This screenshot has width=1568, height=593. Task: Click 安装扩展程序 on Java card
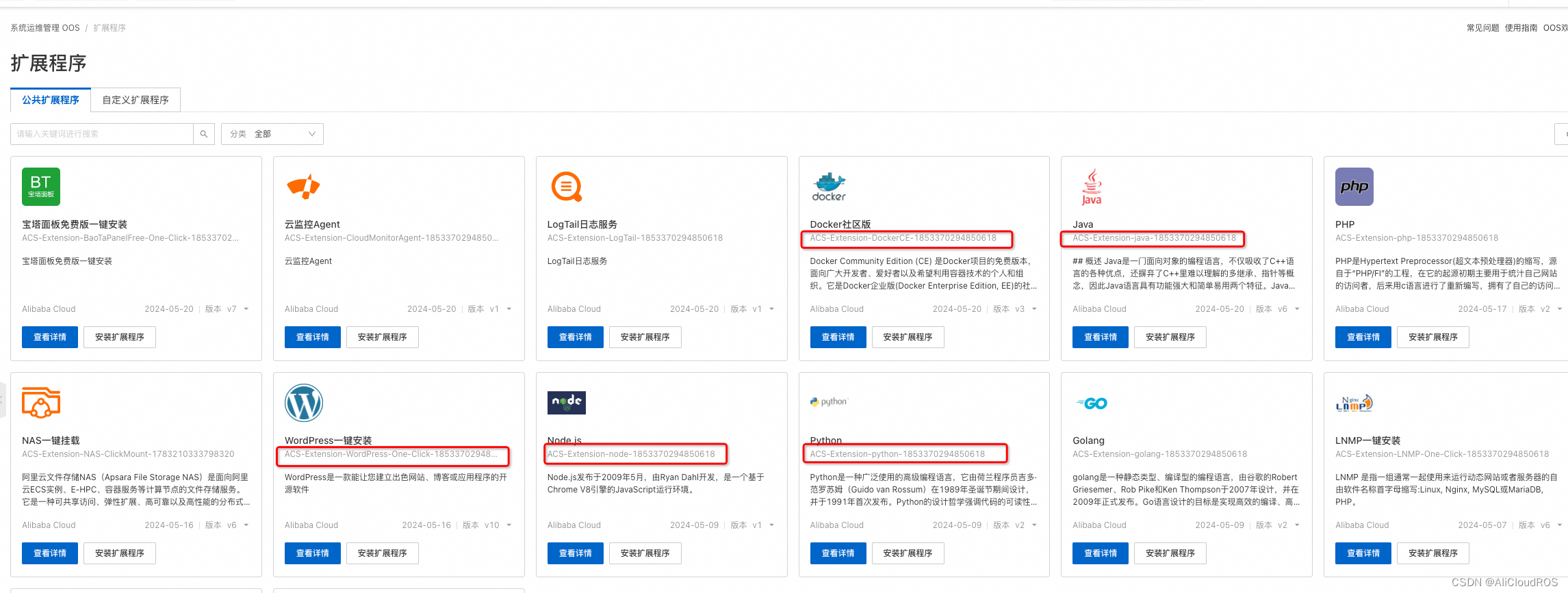coord(1170,337)
